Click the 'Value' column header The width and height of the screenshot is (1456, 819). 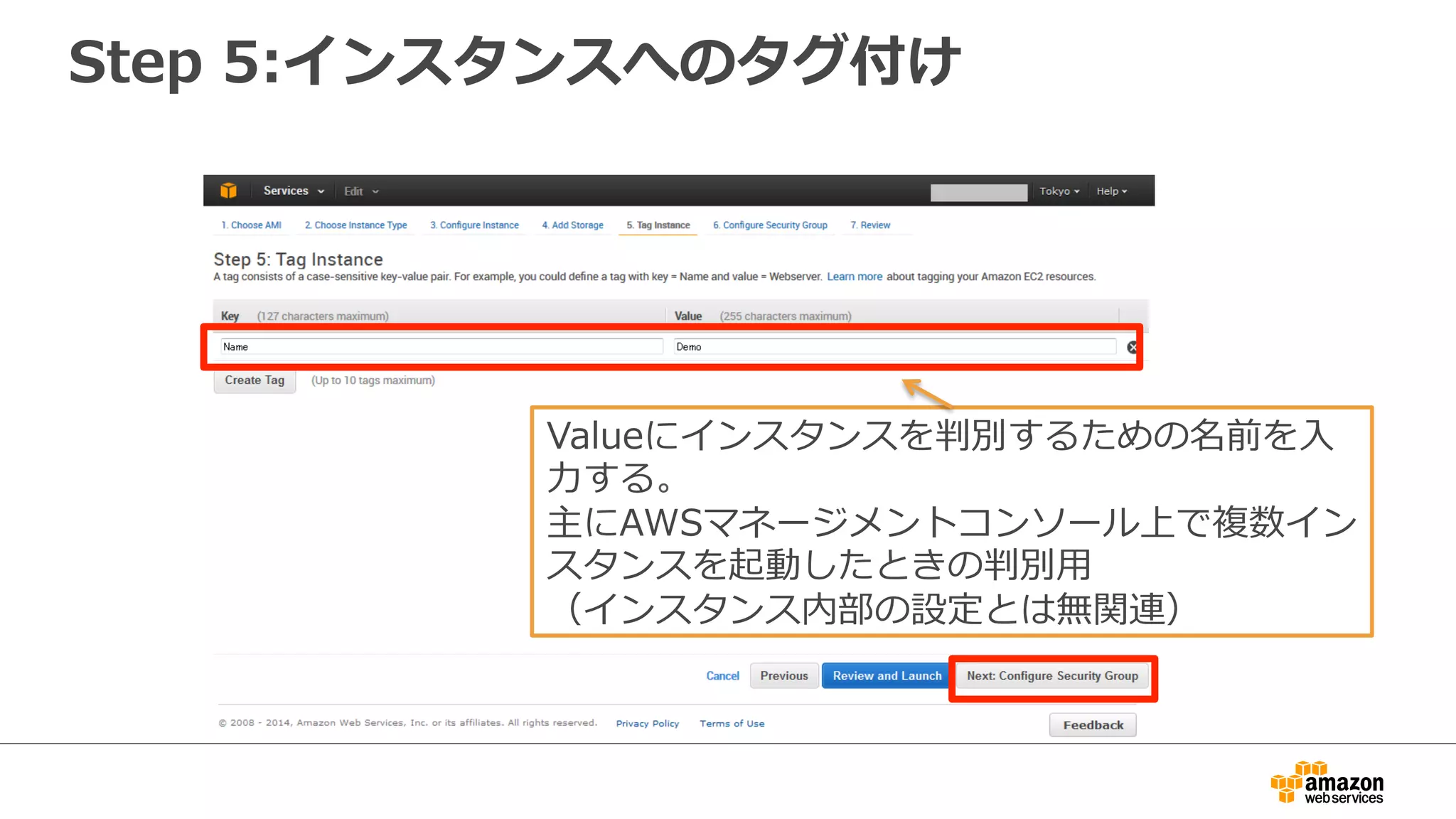click(x=687, y=316)
